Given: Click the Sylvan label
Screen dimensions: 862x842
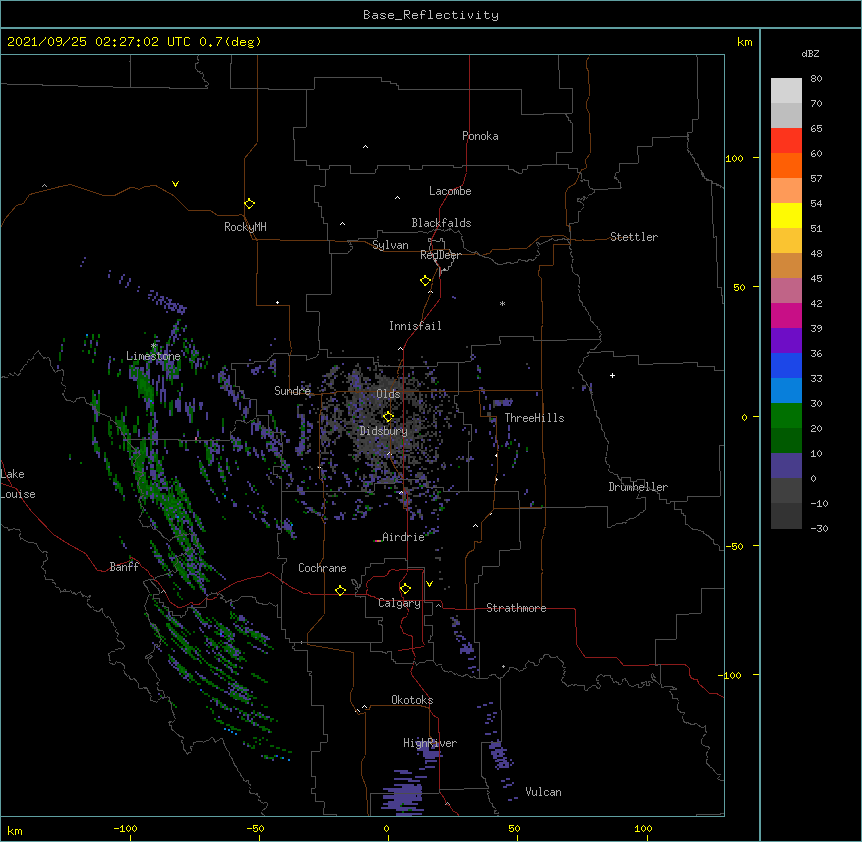Looking at the screenshot, I should pos(390,245).
